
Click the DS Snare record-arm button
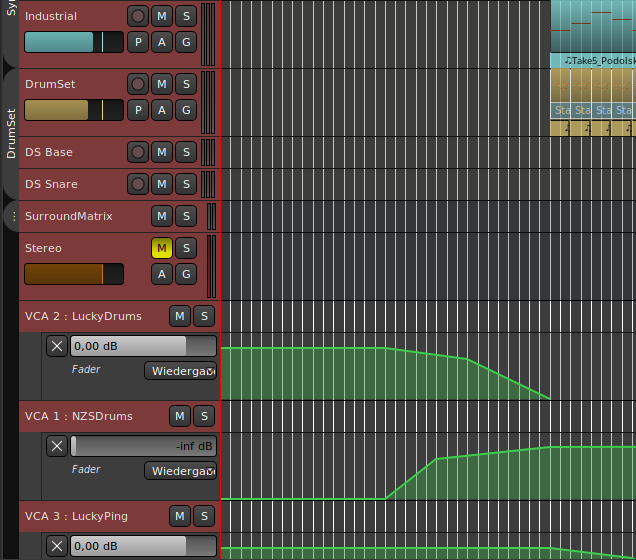pos(138,184)
